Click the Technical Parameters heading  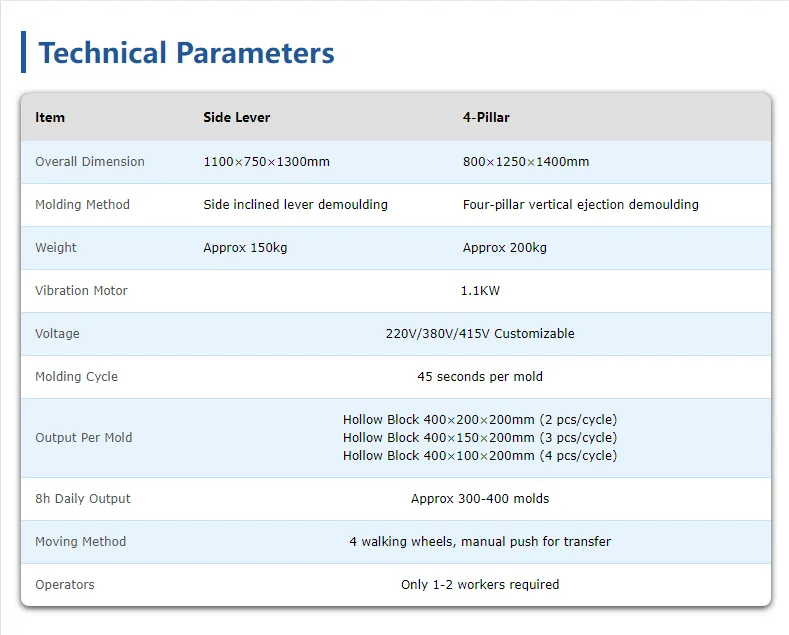click(x=186, y=53)
